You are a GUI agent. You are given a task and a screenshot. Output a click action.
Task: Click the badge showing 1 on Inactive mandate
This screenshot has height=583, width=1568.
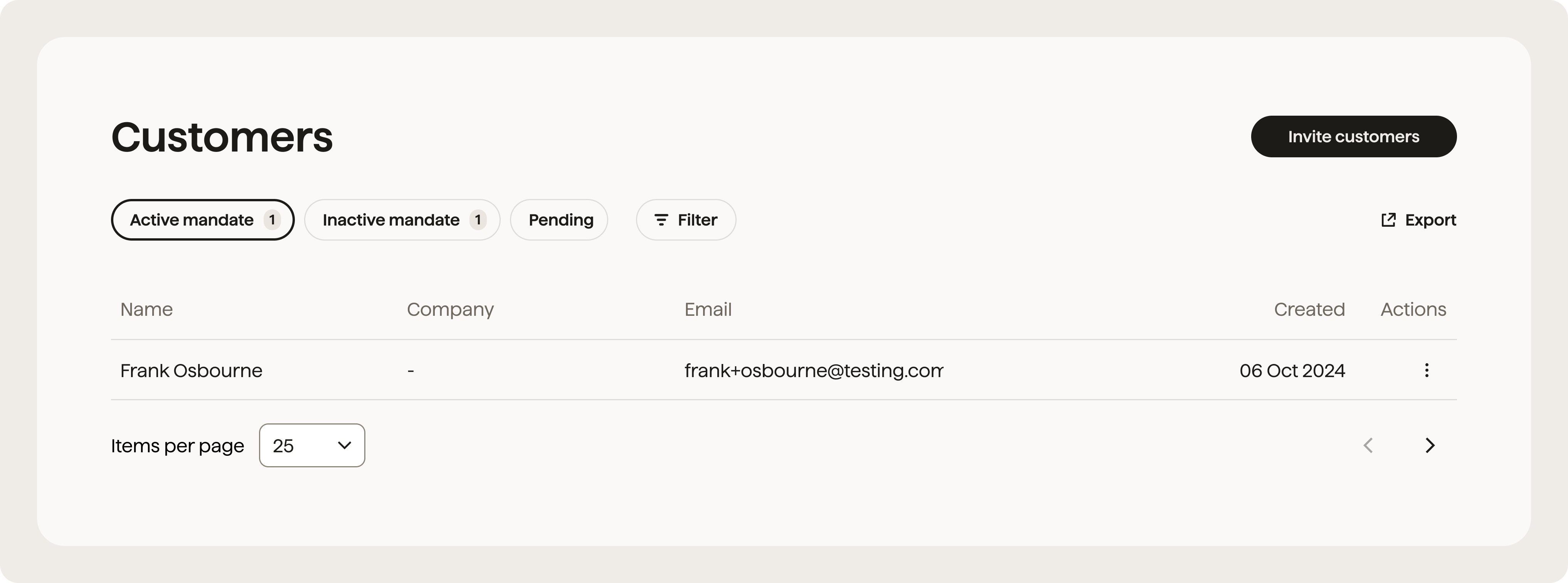coord(478,220)
